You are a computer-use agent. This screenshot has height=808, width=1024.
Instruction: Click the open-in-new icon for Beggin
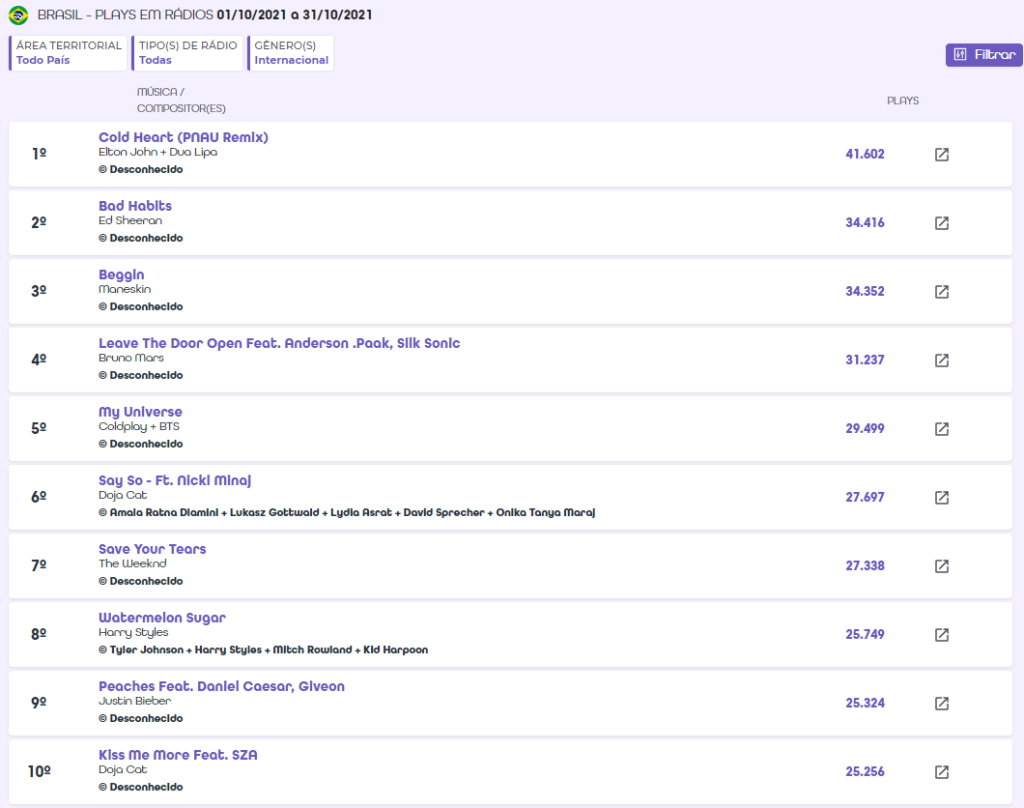pyautogui.click(x=941, y=292)
